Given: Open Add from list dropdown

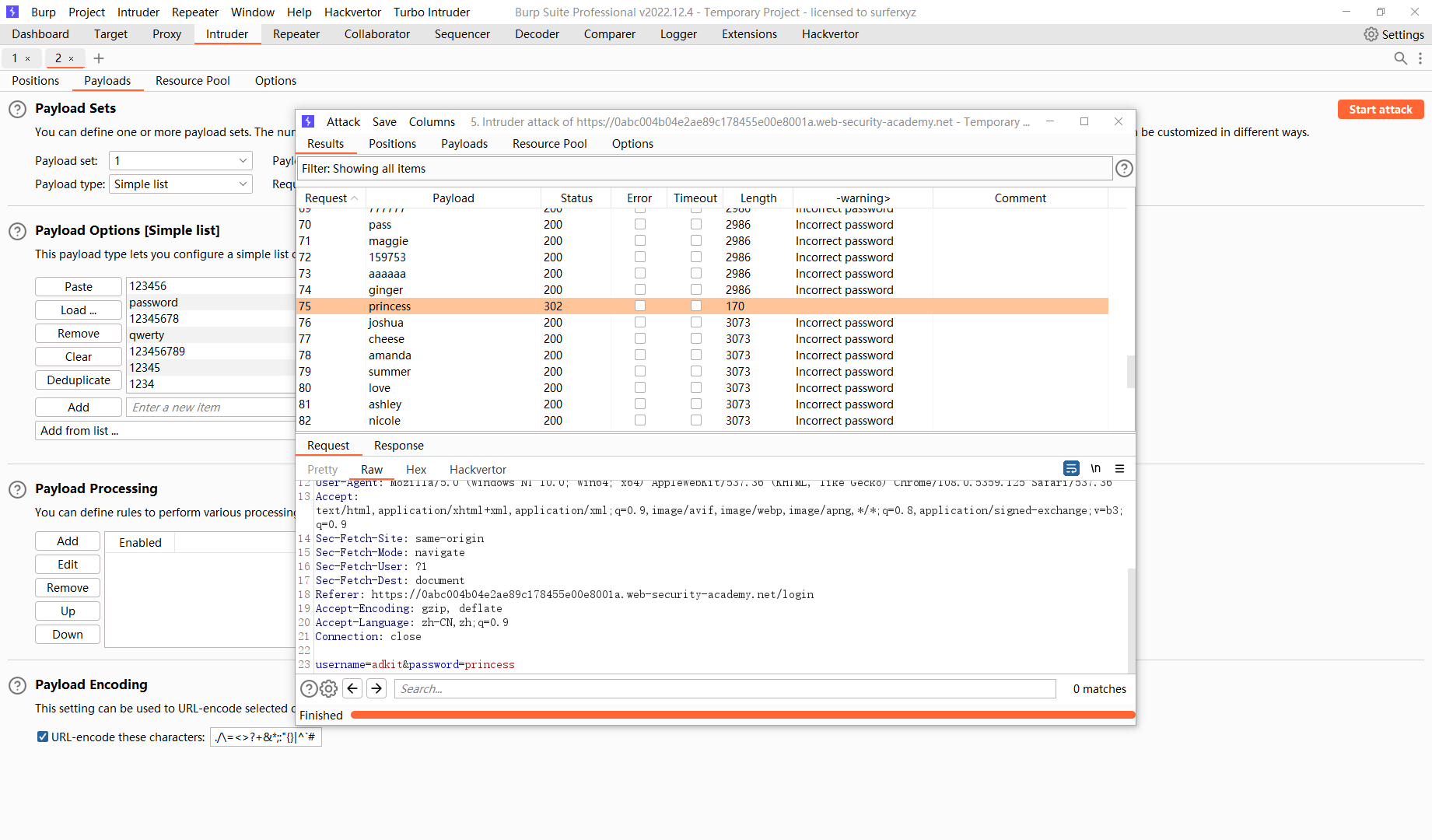Looking at the screenshot, I should pos(165,431).
